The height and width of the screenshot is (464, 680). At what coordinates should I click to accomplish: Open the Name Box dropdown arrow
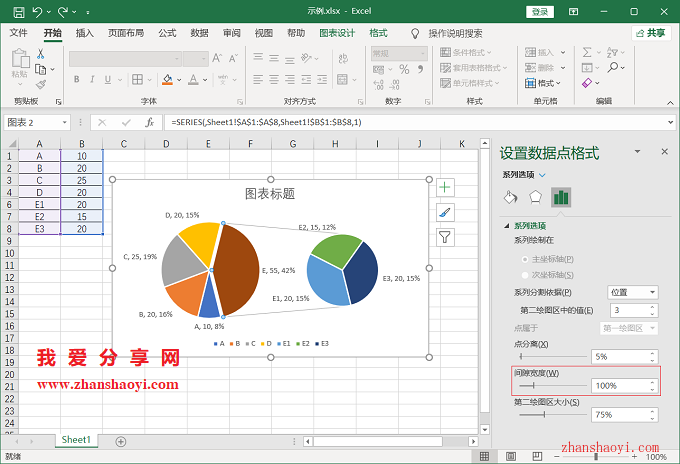tap(65, 123)
